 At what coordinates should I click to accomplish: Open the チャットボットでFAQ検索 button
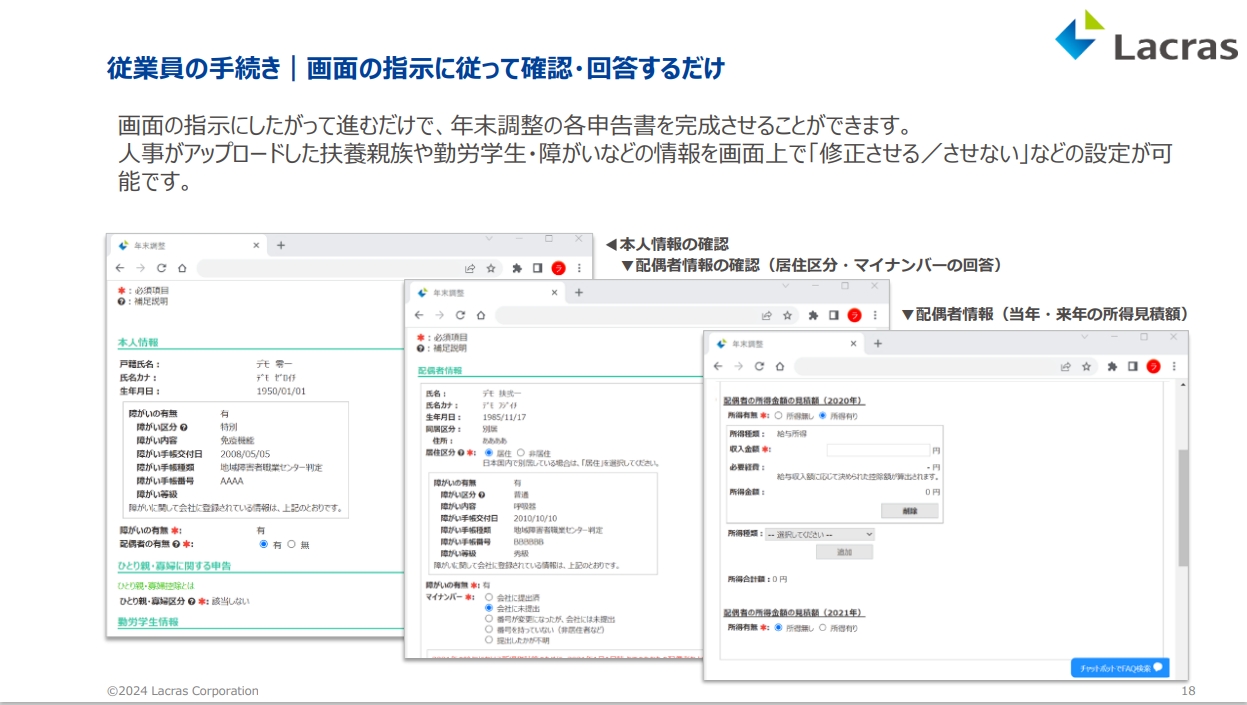point(1118,668)
